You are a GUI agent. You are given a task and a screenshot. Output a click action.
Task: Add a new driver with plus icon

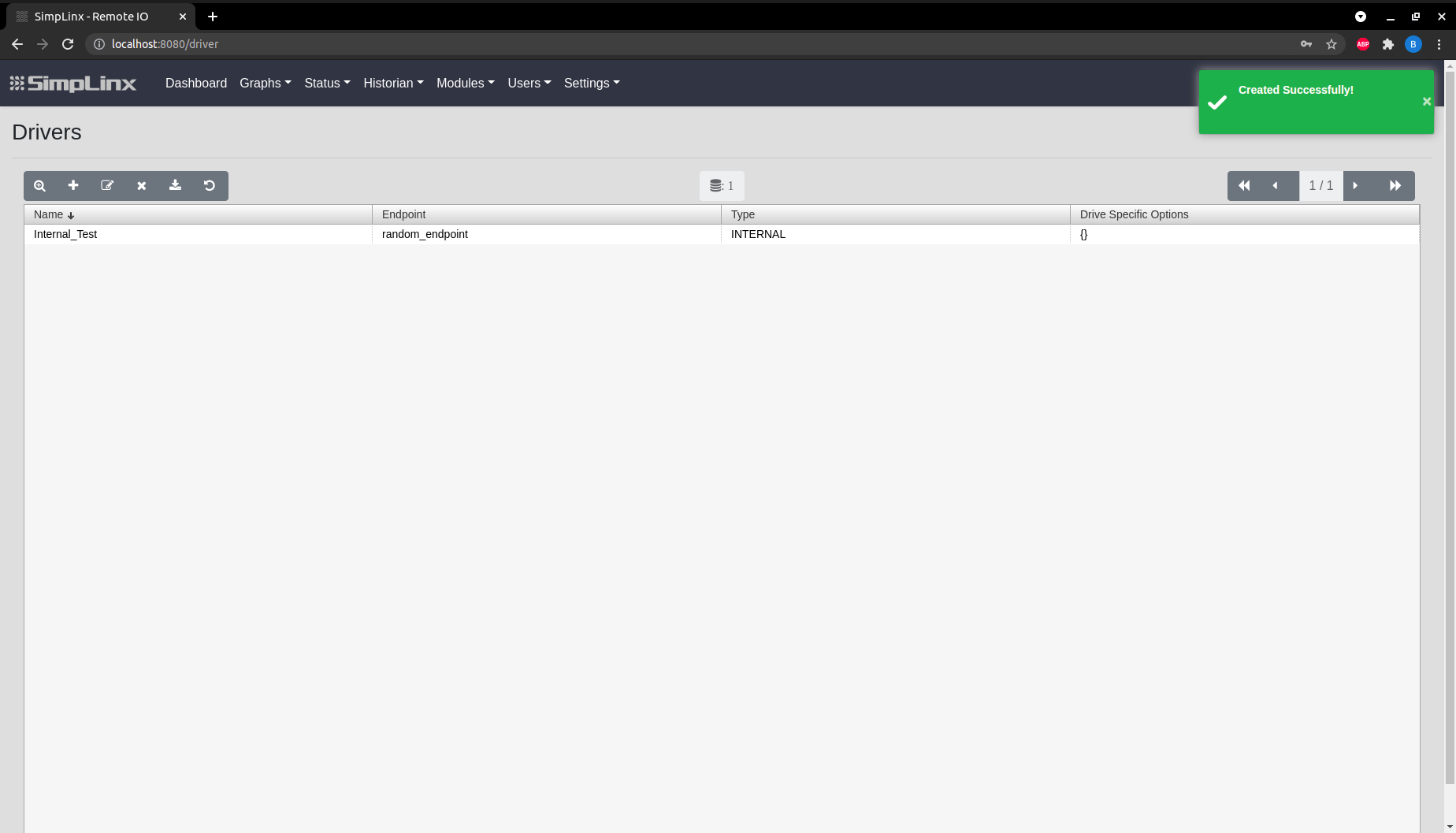pyautogui.click(x=73, y=186)
